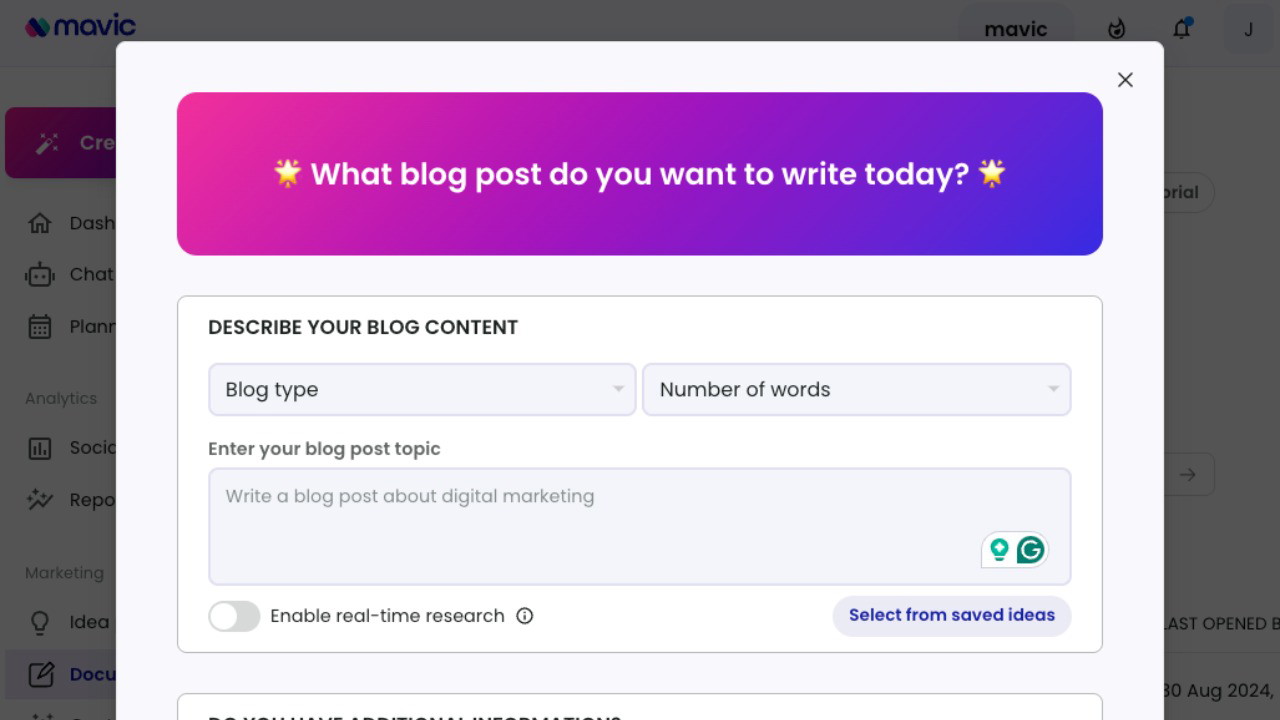Open the Chat robot icon
The width and height of the screenshot is (1280, 720).
tap(40, 275)
